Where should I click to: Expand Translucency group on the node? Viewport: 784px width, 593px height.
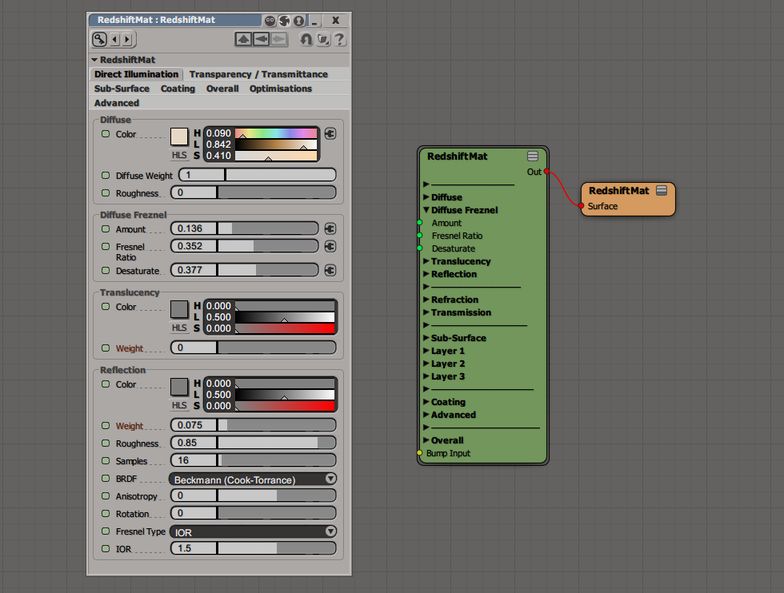click(x=426, y=261)
